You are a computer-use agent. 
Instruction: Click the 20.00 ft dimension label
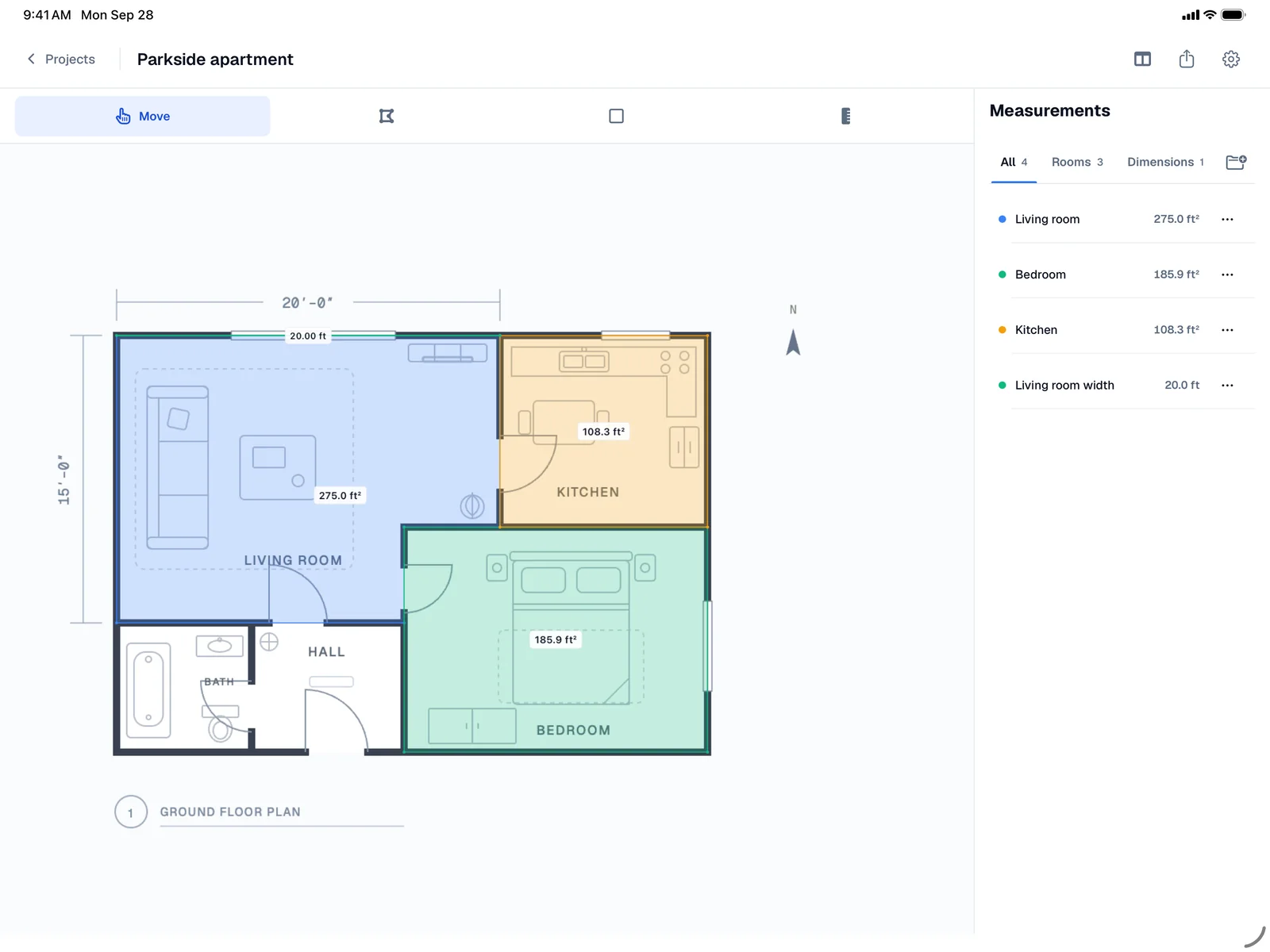click(308, 336)
